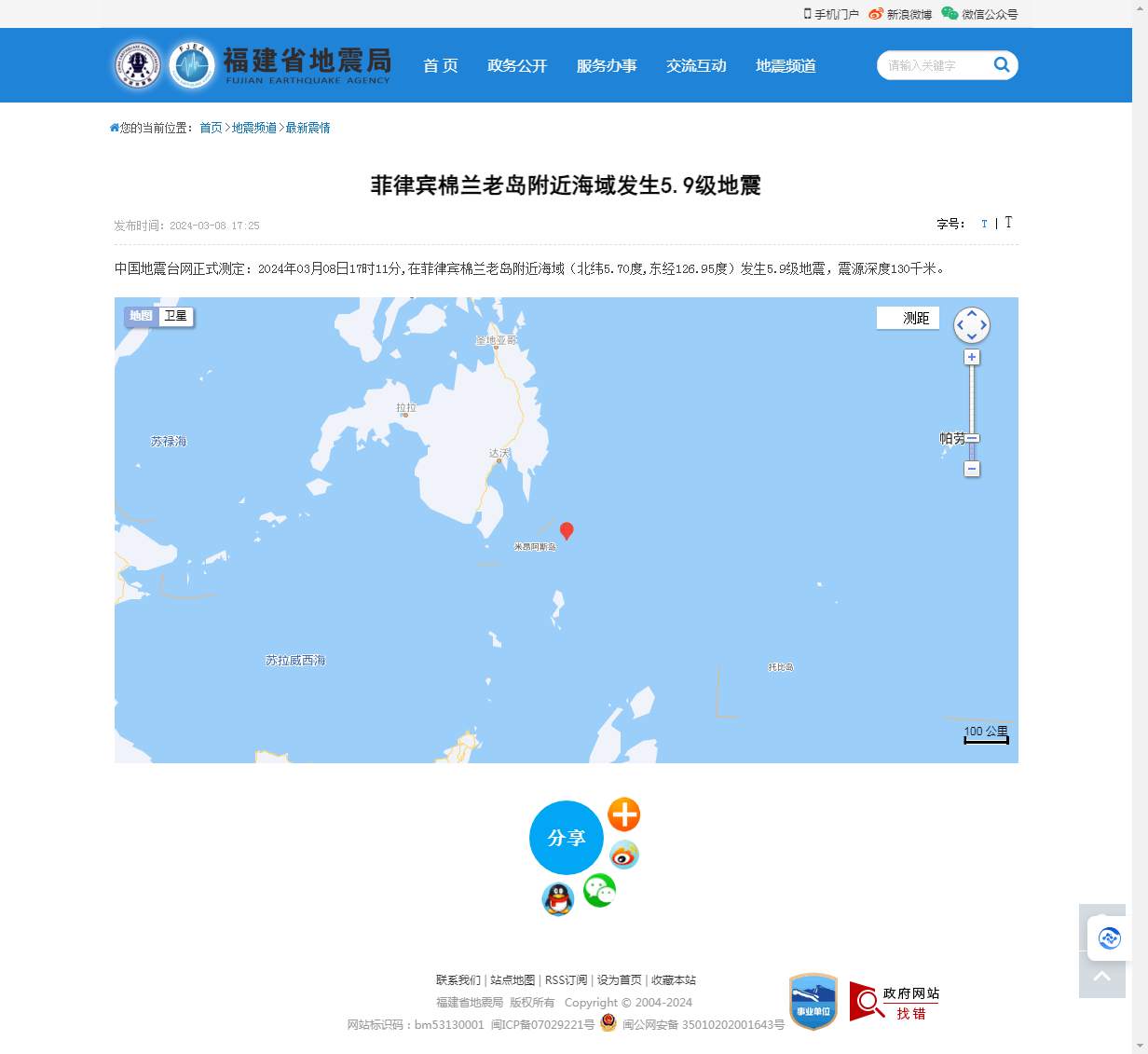The image size is (1148, 1054).
Task: Share via the green WeChat icon
Action: tap(599, 890)
